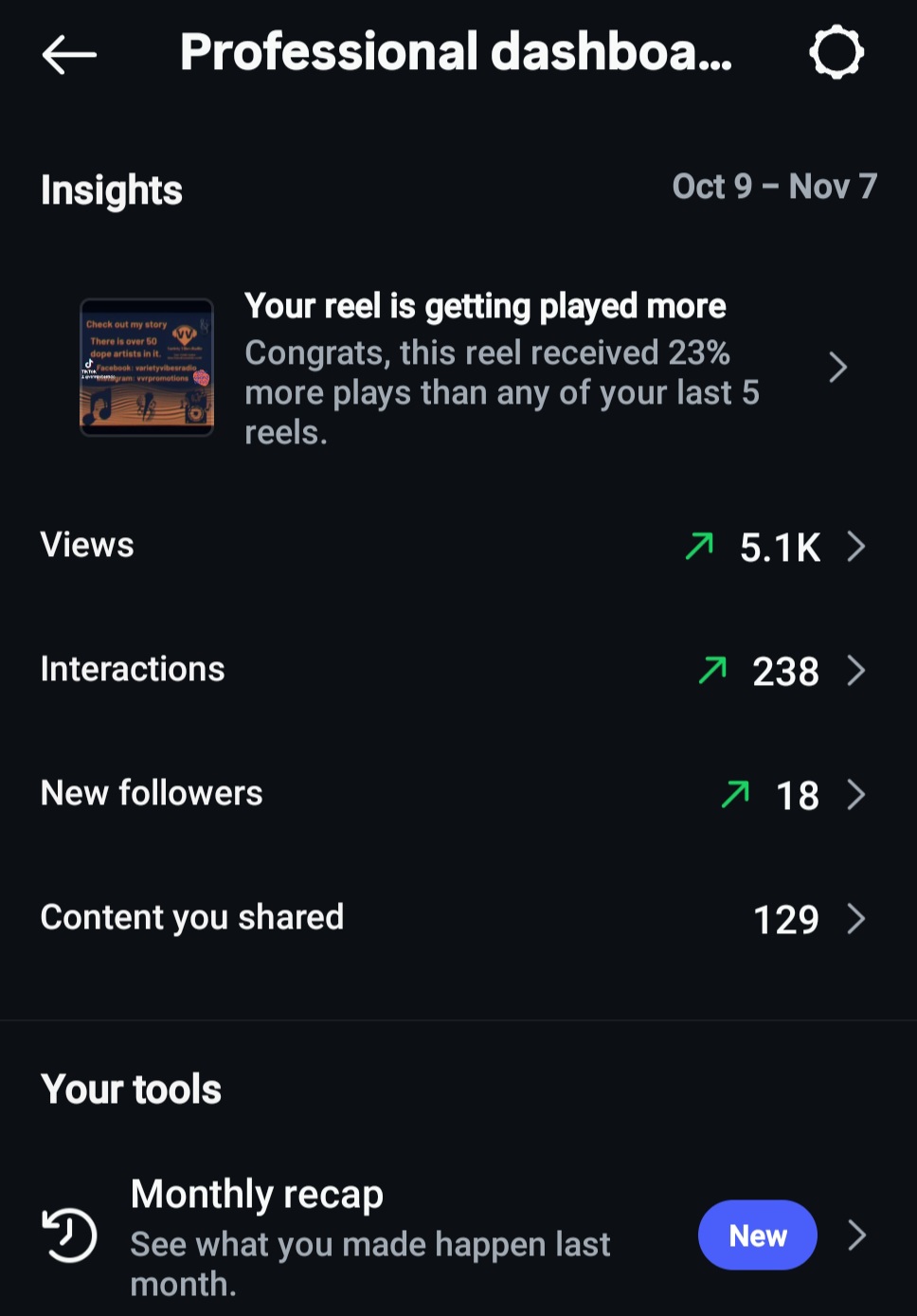Tap green trend arrow beside Interactions
Screen dimensions: 917x1316
click(712, 670)
